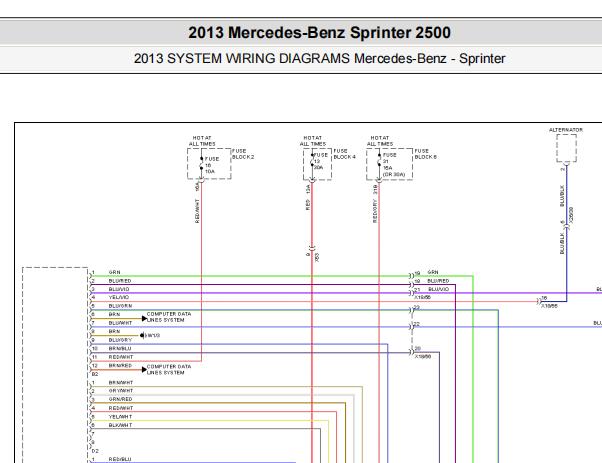Click the 'BRN/RED' wire label at pin 12
Viewport: 602px width, 463px height.
click(x=120, y=365)
